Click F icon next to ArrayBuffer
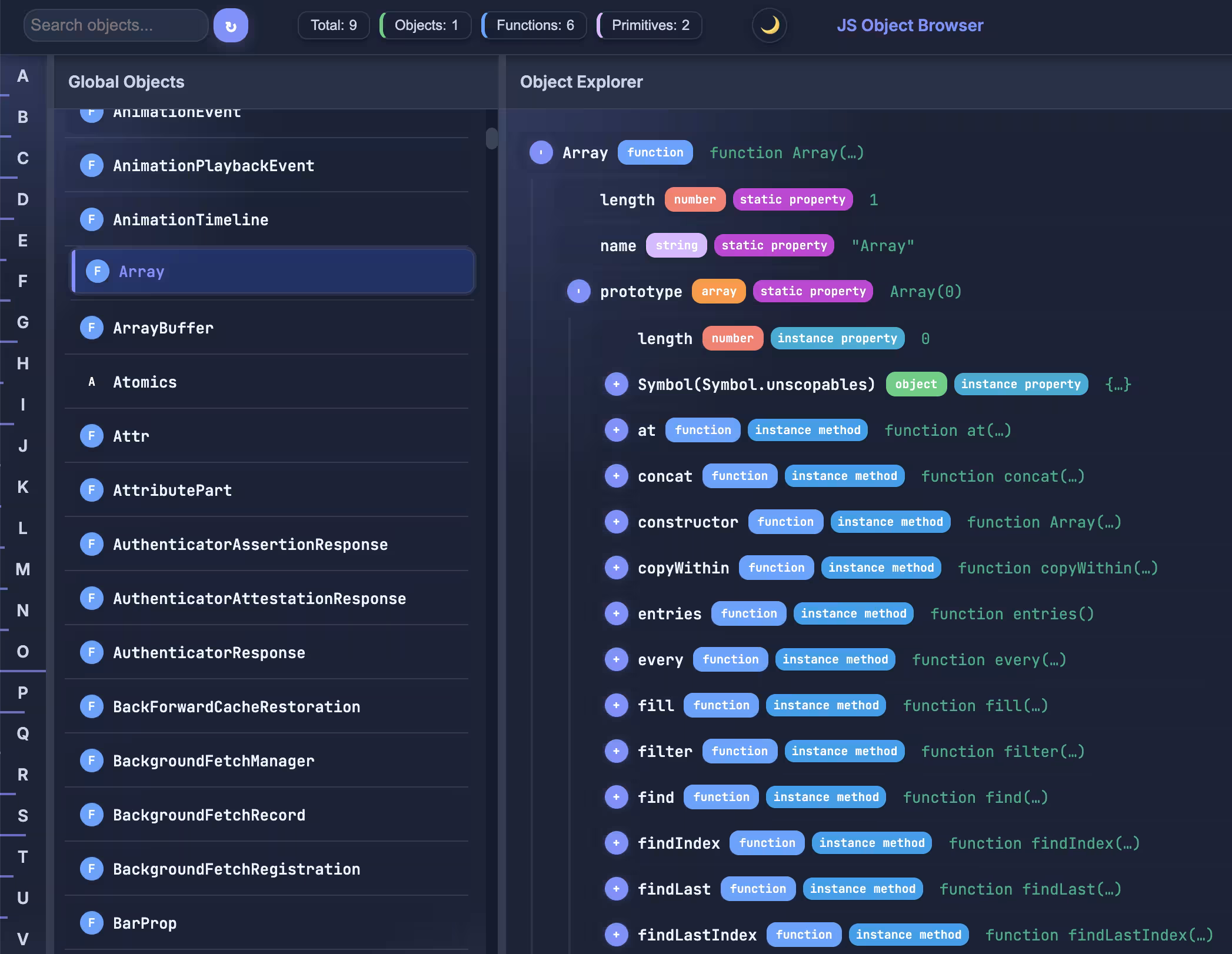 (x=91, y=328)
